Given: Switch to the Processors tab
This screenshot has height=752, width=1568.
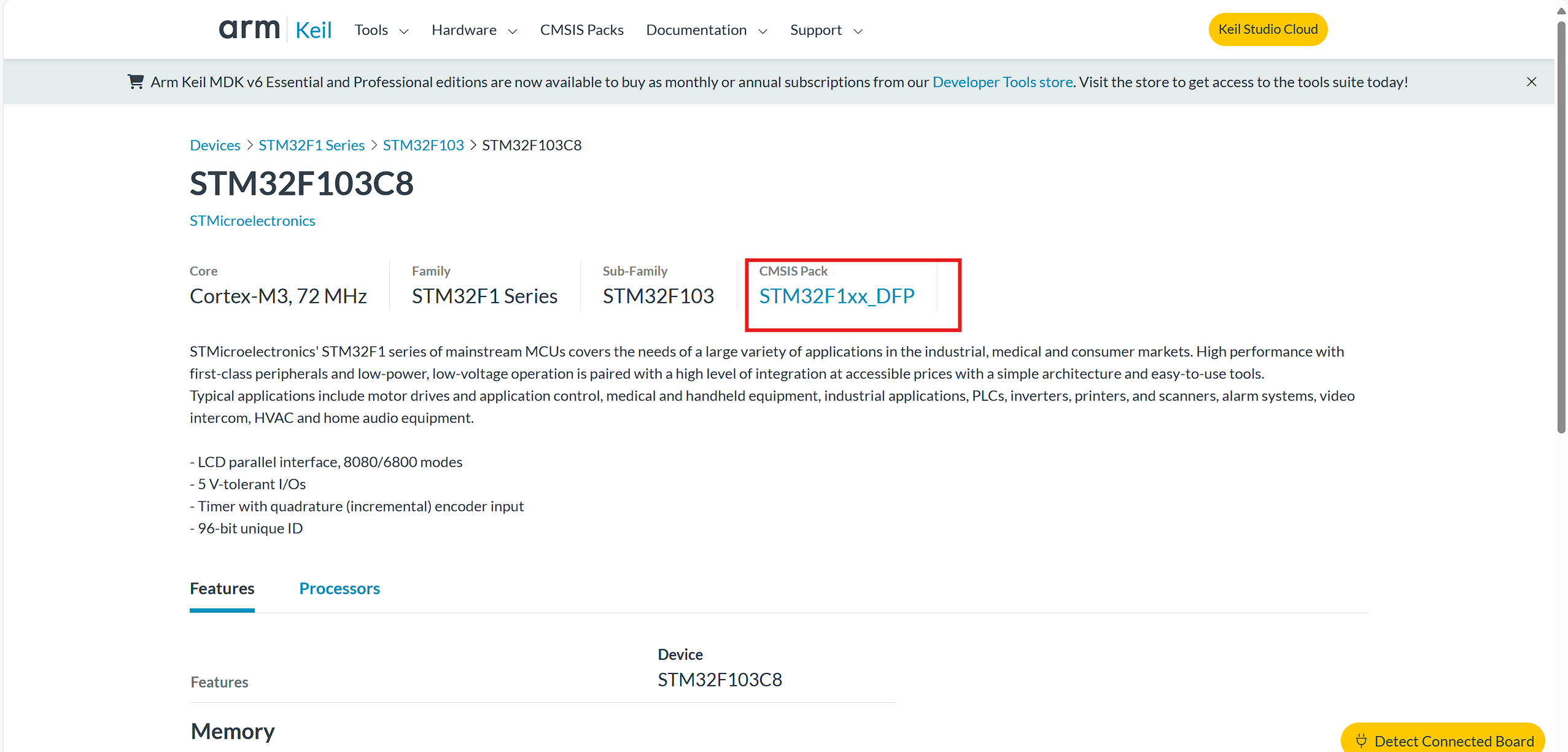Looking at the screenshot, I should coord(340,588).
